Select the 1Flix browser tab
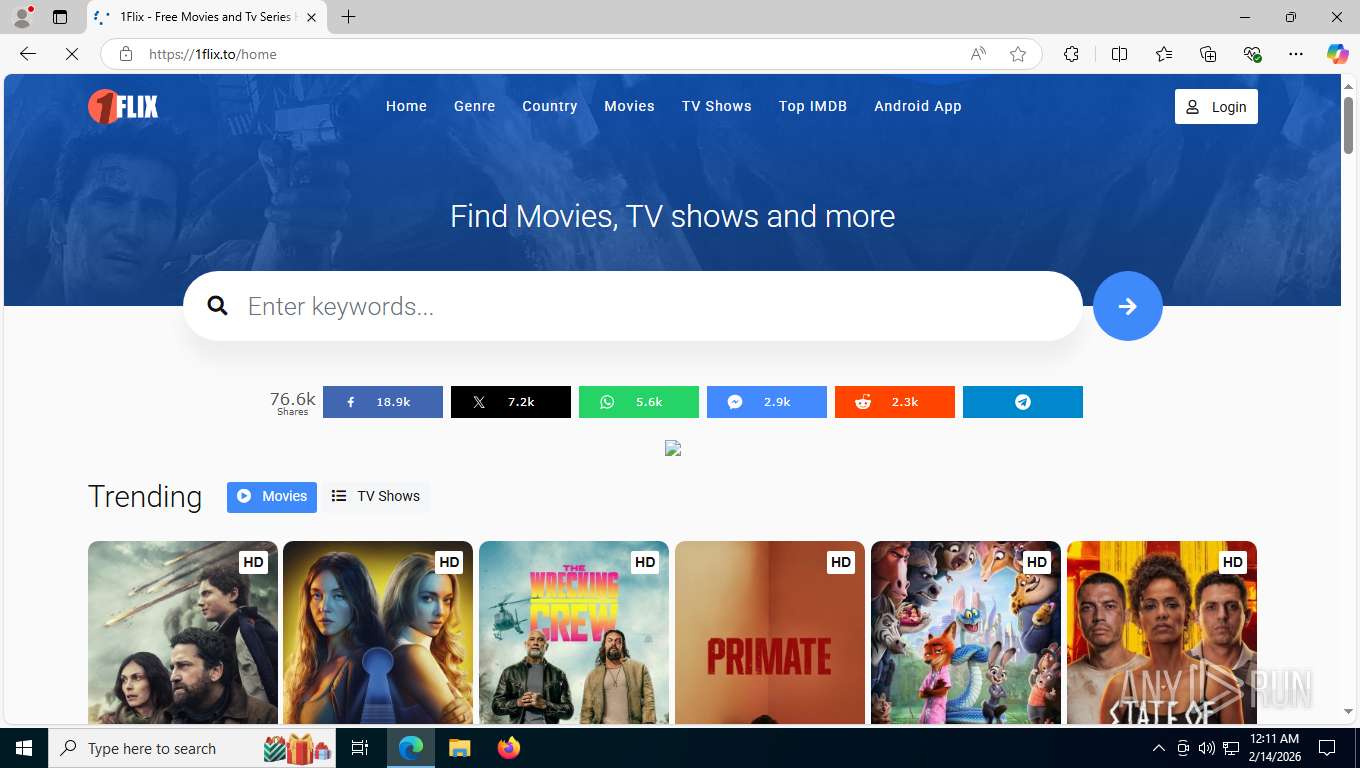The width and height of the screenshot is (1360, 768). 205,17
